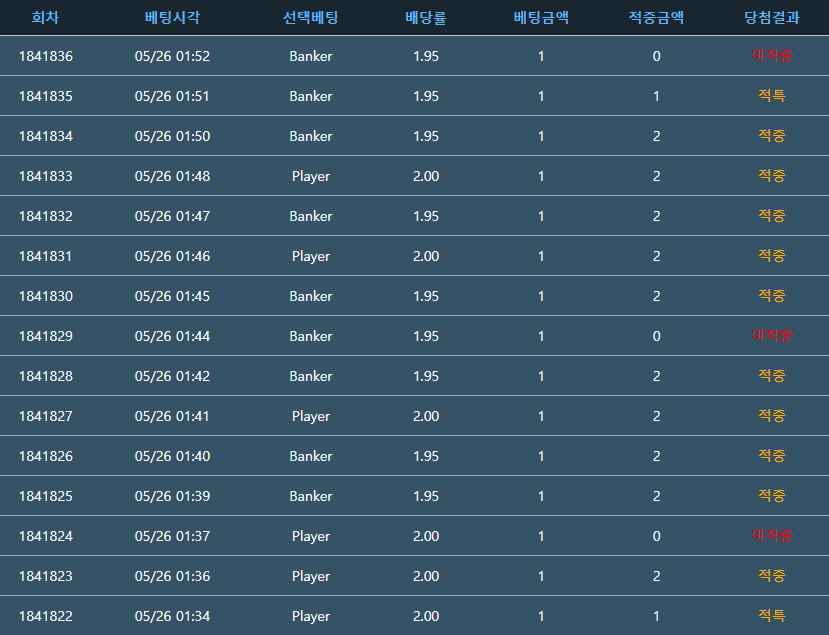The width and height of the screenshot is (829, 635).
Task: Click bet time 05/26 01:42
Action: click(x=172, y=376)
